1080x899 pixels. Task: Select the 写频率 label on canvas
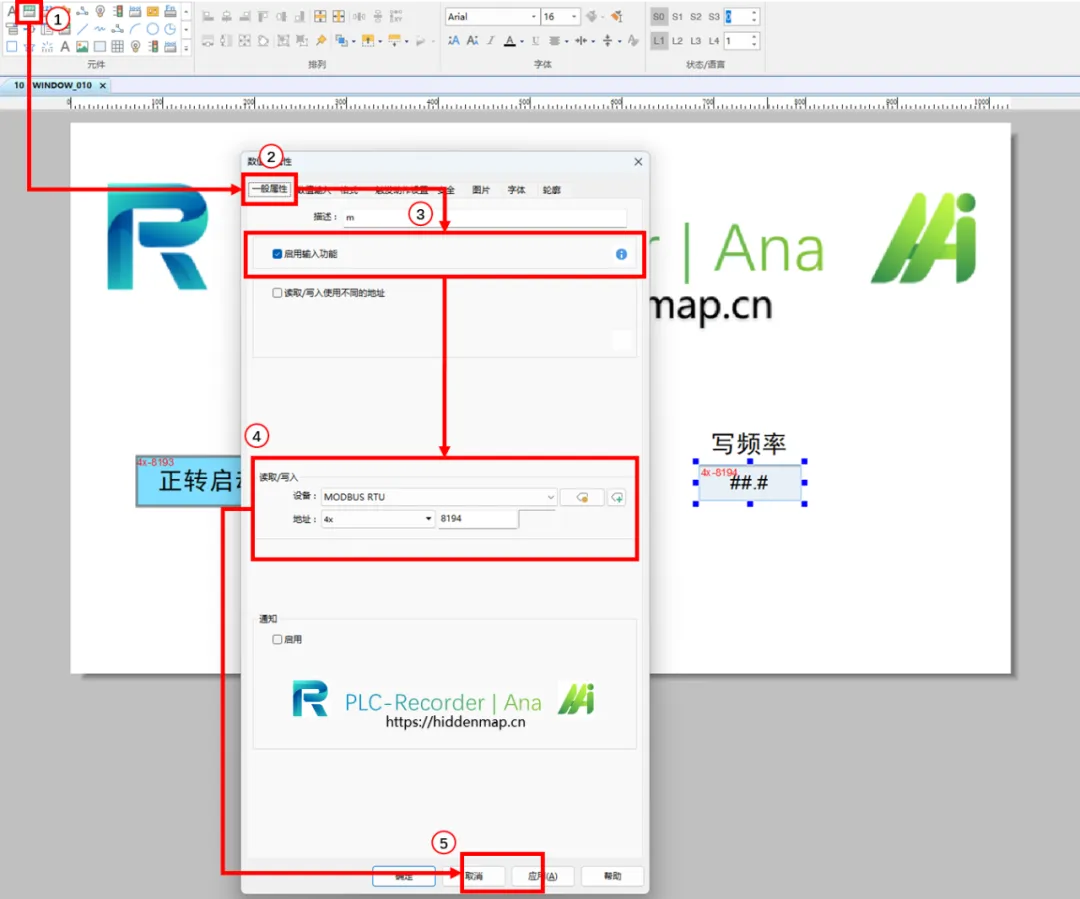coord(749,444)
